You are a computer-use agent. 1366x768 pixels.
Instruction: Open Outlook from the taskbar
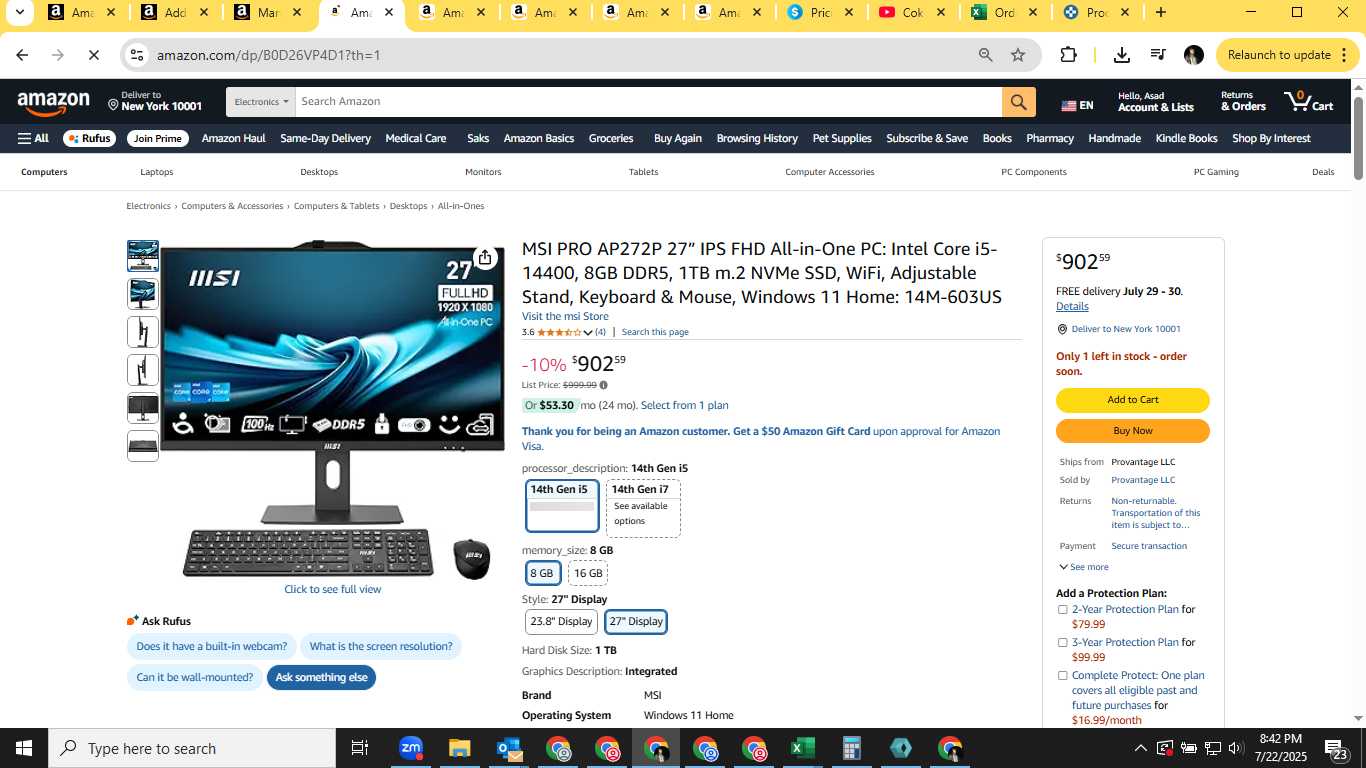click(x=509, y=748)
